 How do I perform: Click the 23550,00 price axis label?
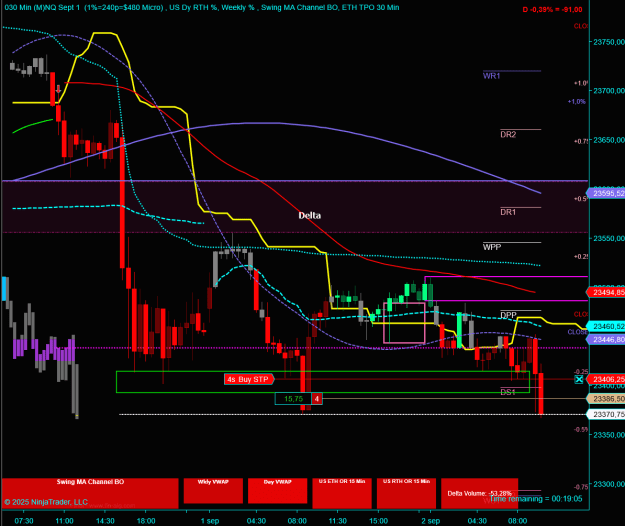point(609,238)
